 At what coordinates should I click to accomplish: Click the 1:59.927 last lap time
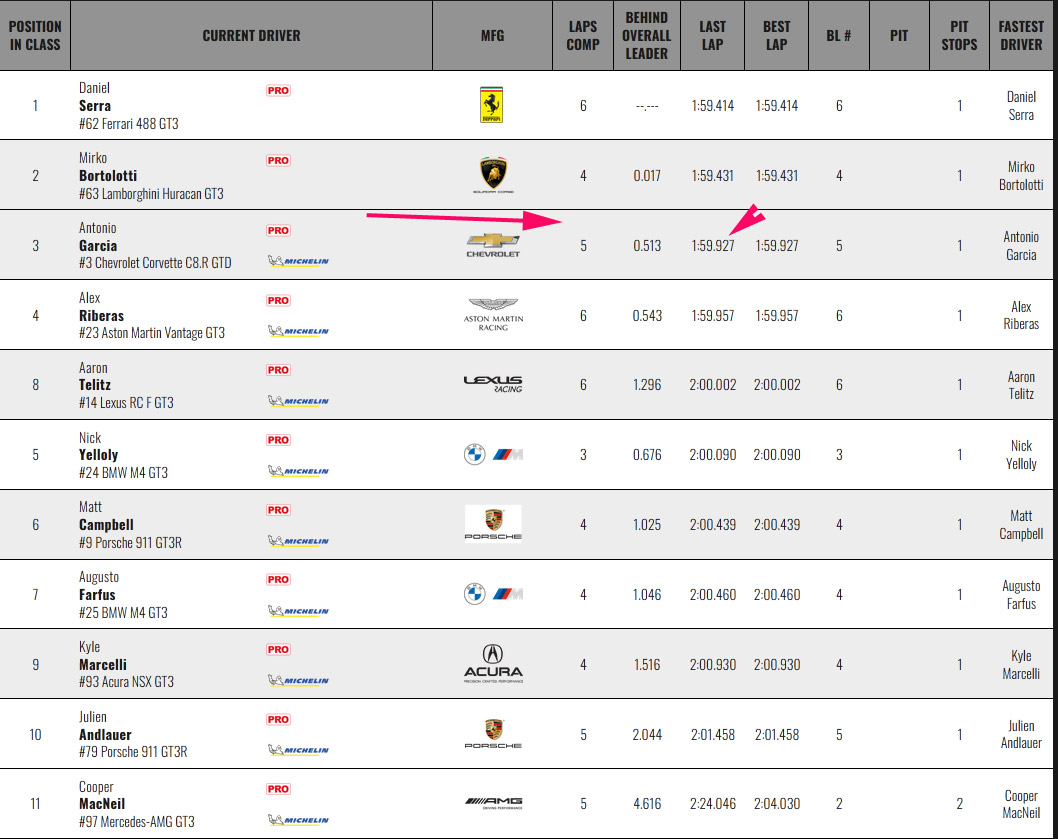tap(712, 246)
